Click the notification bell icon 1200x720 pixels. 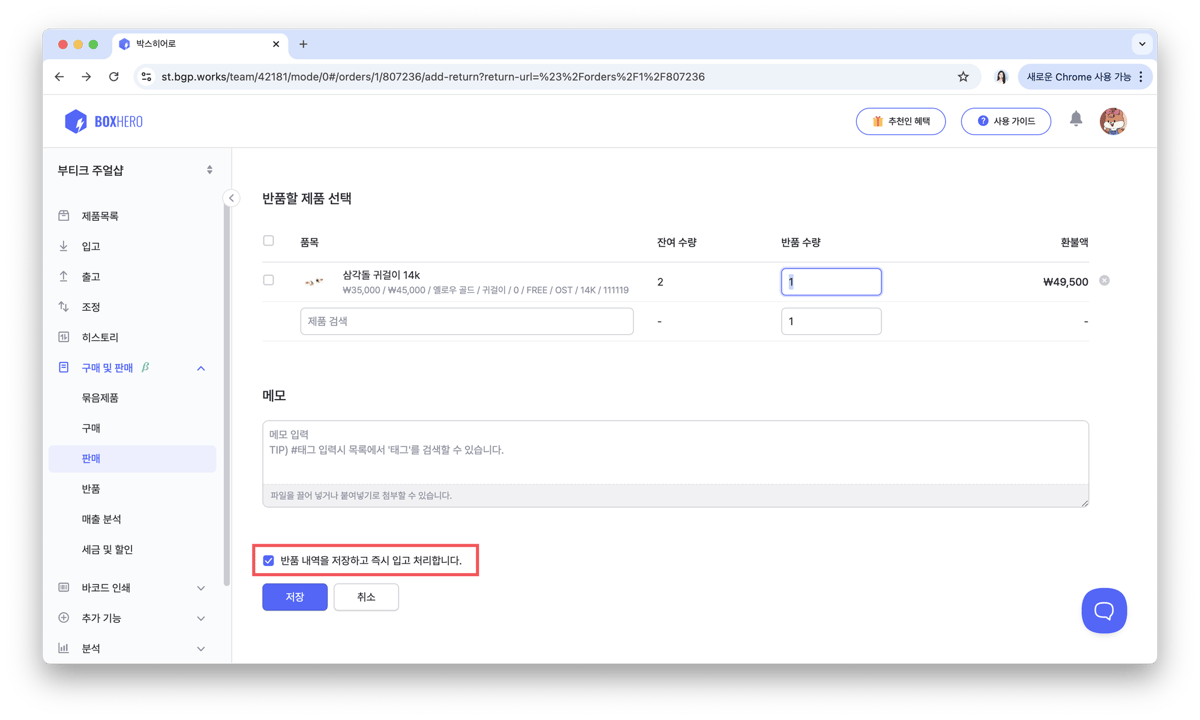tap(1076, 119)
